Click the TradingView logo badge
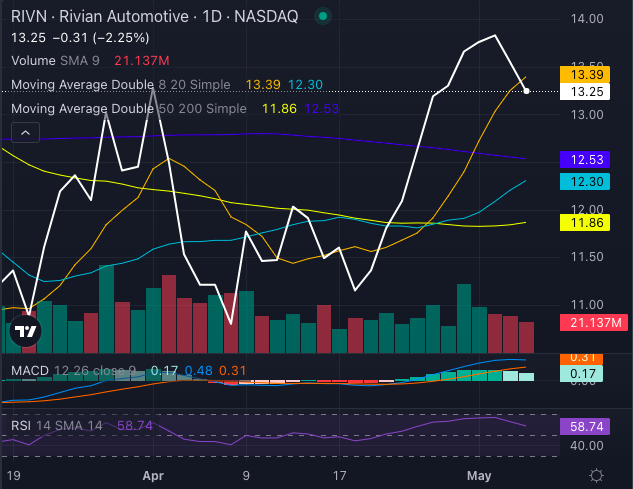 pos(25,331)
